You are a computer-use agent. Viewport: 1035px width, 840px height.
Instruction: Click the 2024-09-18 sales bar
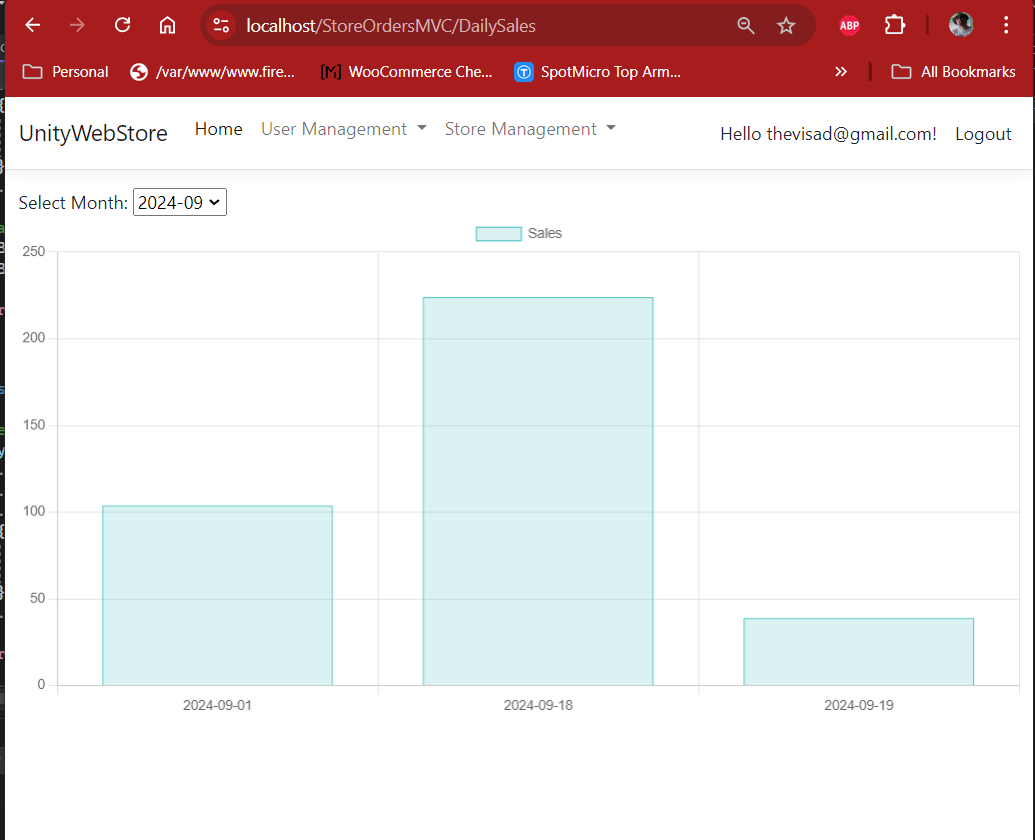(538, 490)
